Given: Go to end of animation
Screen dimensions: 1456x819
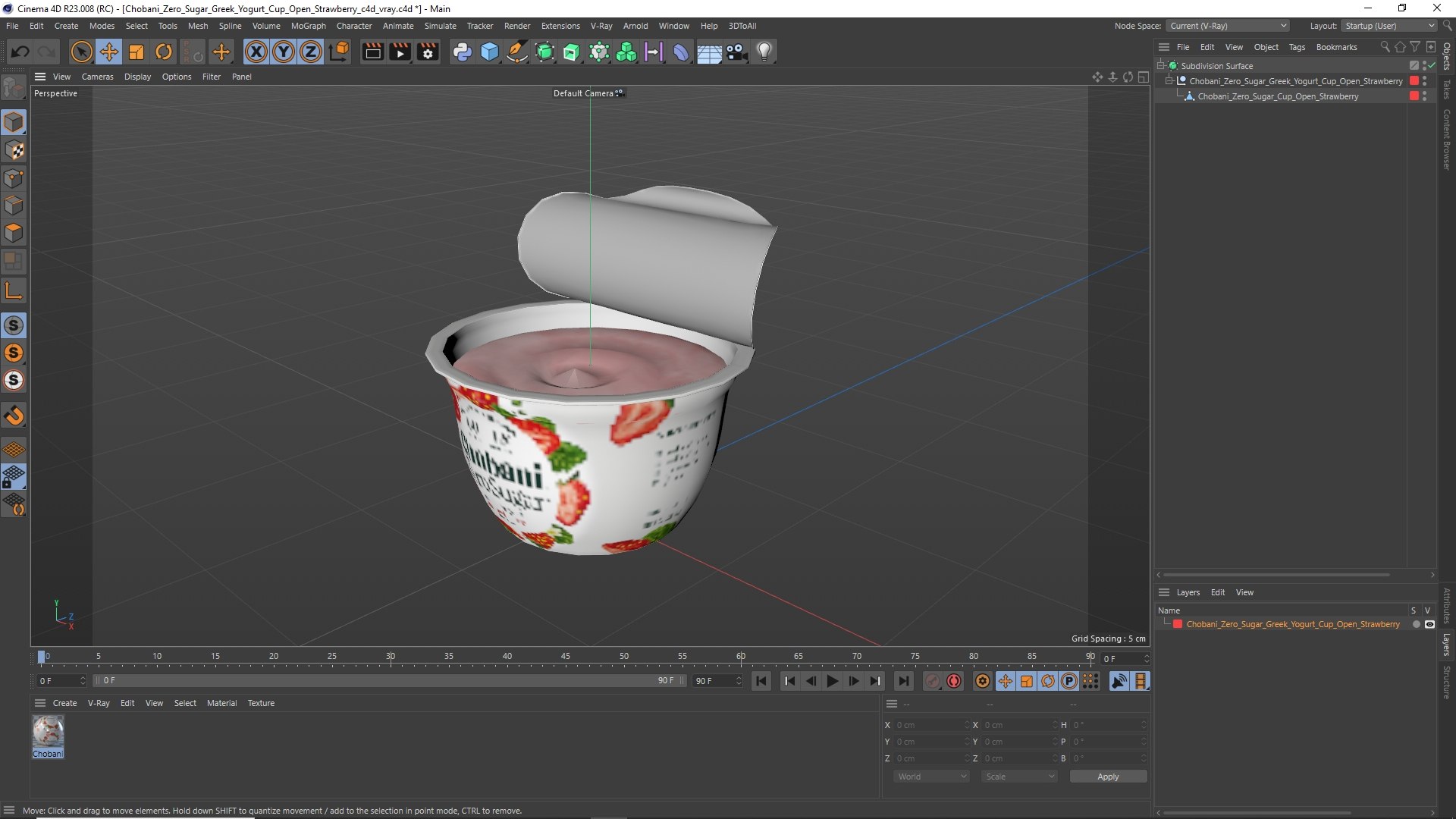Looking at the screenshot, I should pos(903,681).
